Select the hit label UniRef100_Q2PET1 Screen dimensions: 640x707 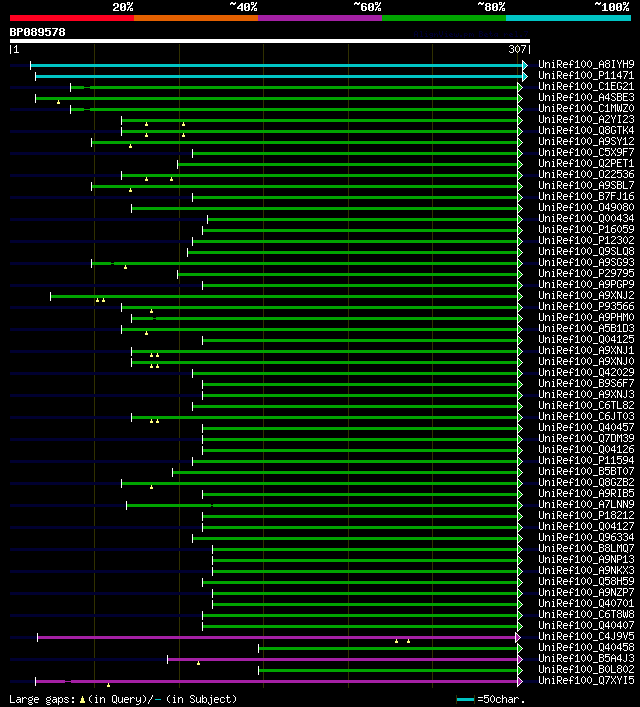[x=586, y=163]
